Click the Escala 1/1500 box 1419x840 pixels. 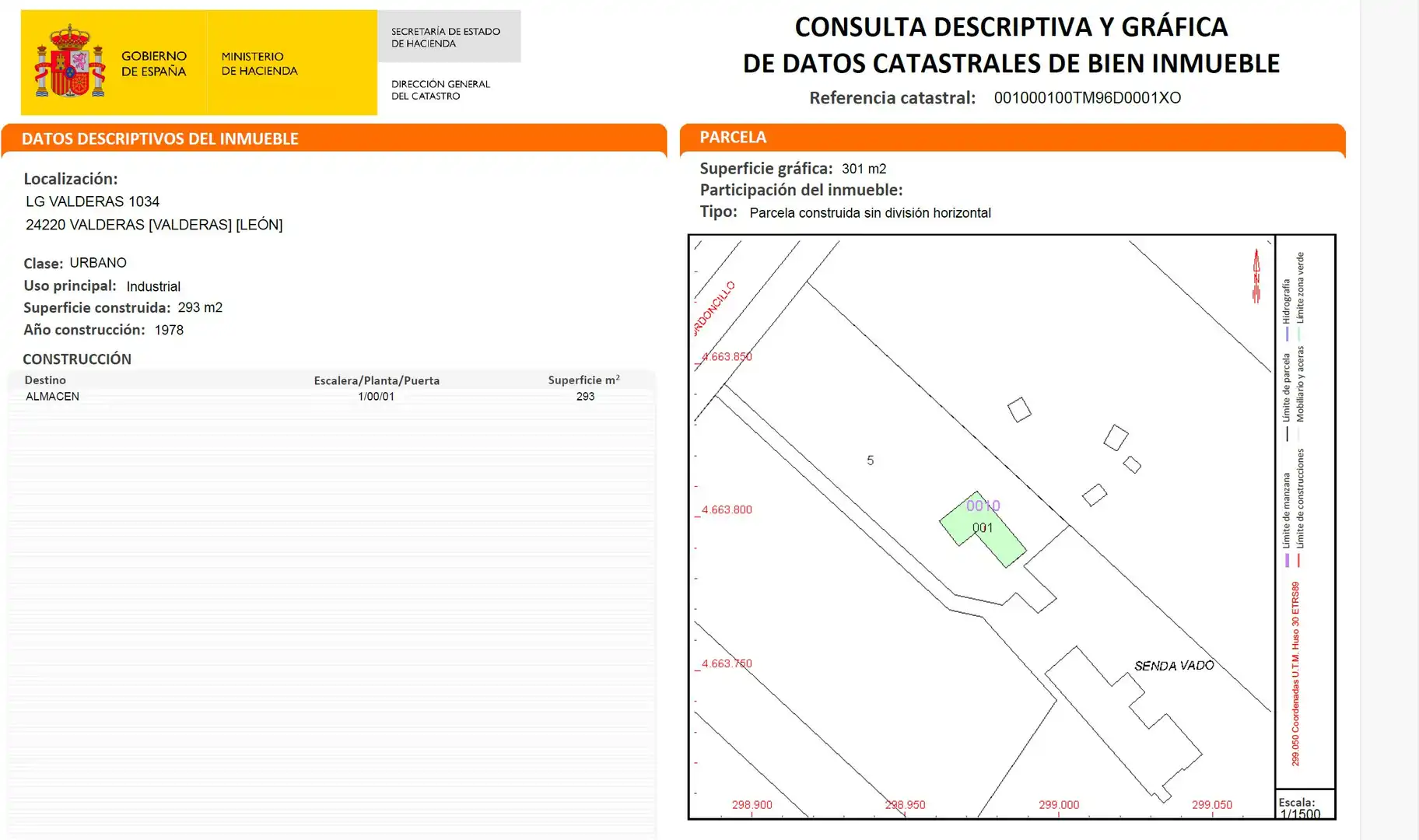(1305, 806)
